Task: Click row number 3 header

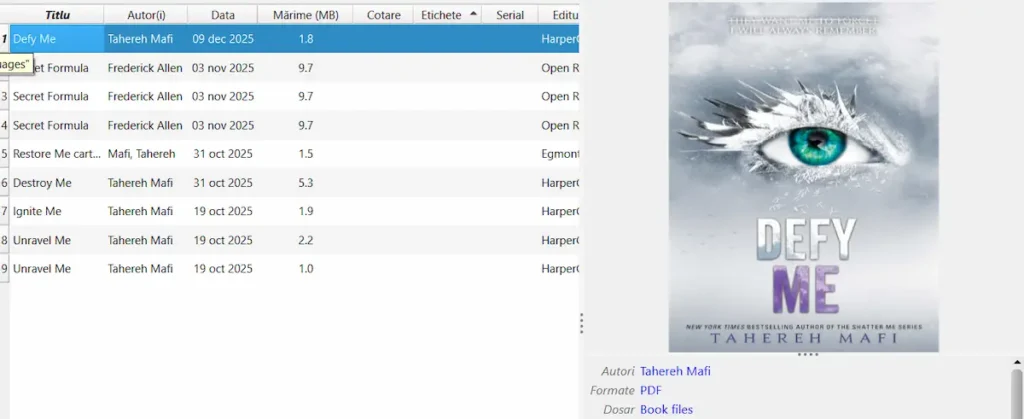Action: [5, 97]
